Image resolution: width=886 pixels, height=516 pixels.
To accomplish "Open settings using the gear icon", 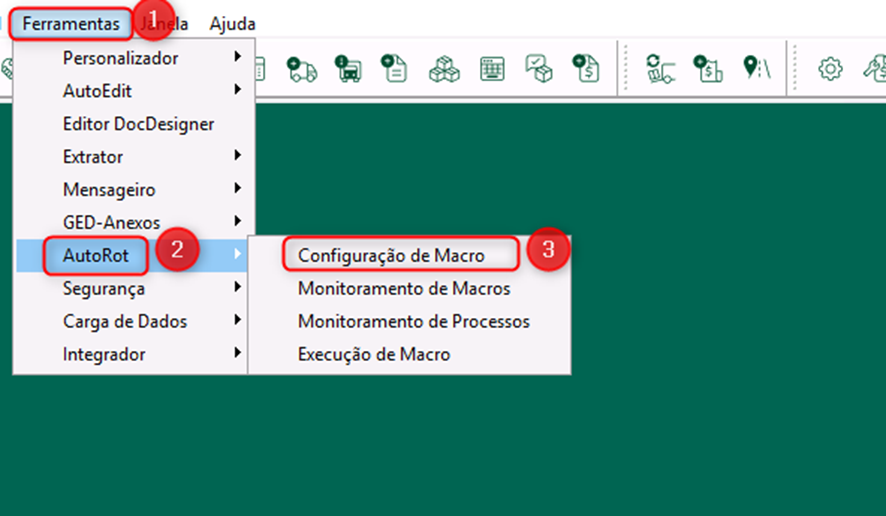I will tap(830, 69).
